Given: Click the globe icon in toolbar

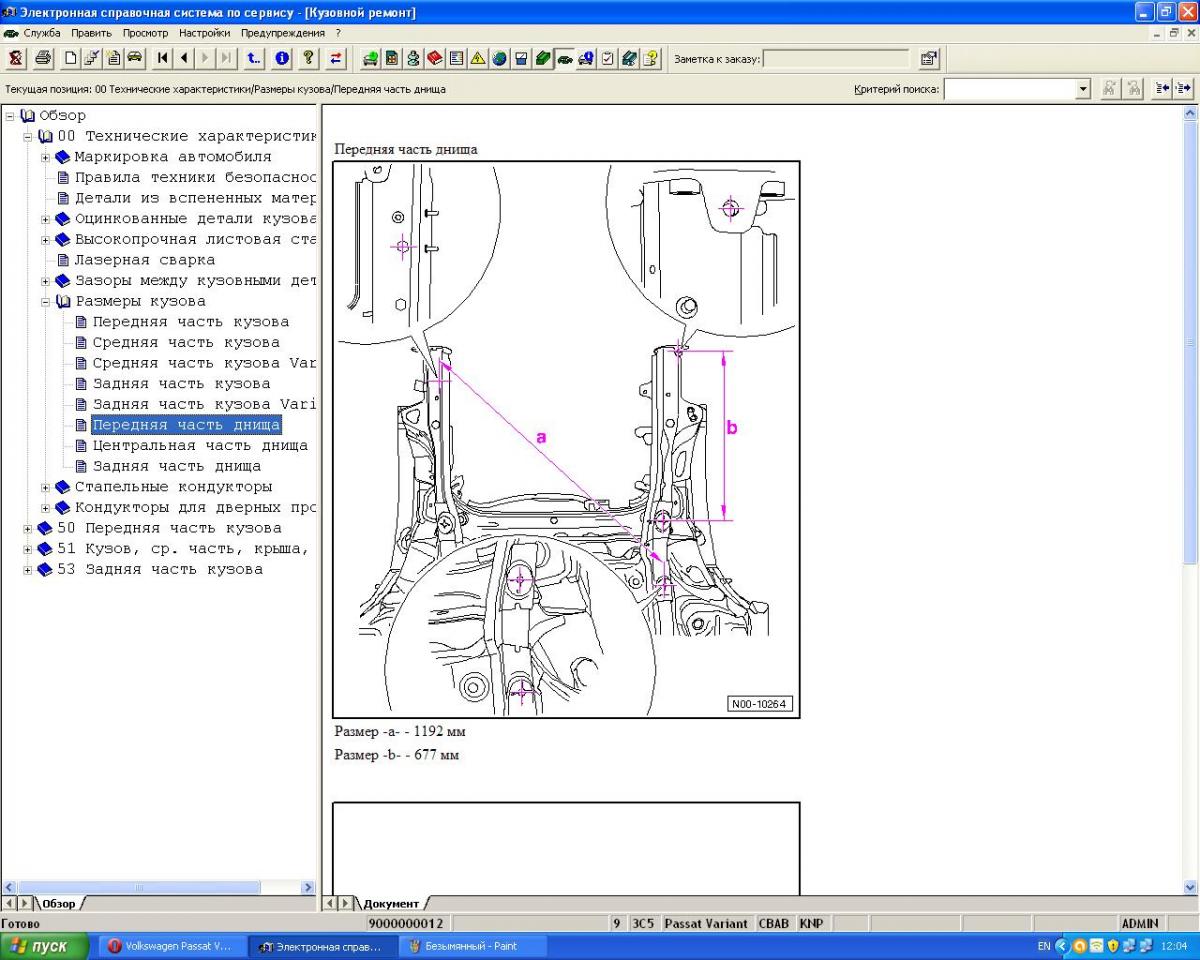Looking at the screenshot, I should [x=499, y=59].
